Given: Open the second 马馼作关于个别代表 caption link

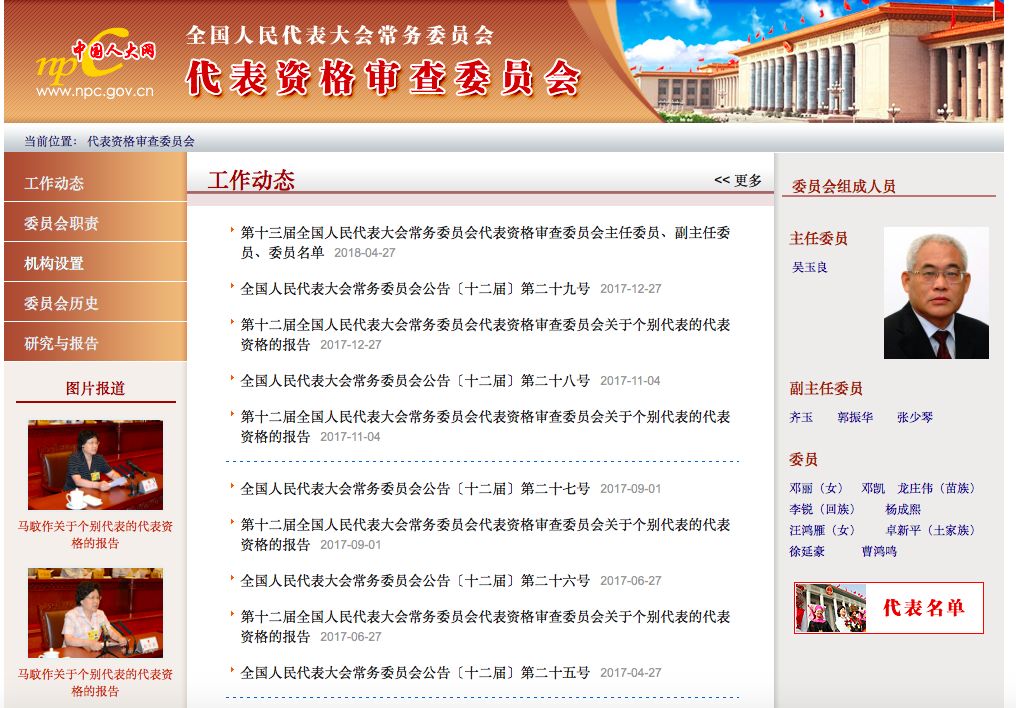Looking at the screenshot, I should coord(95,682).
